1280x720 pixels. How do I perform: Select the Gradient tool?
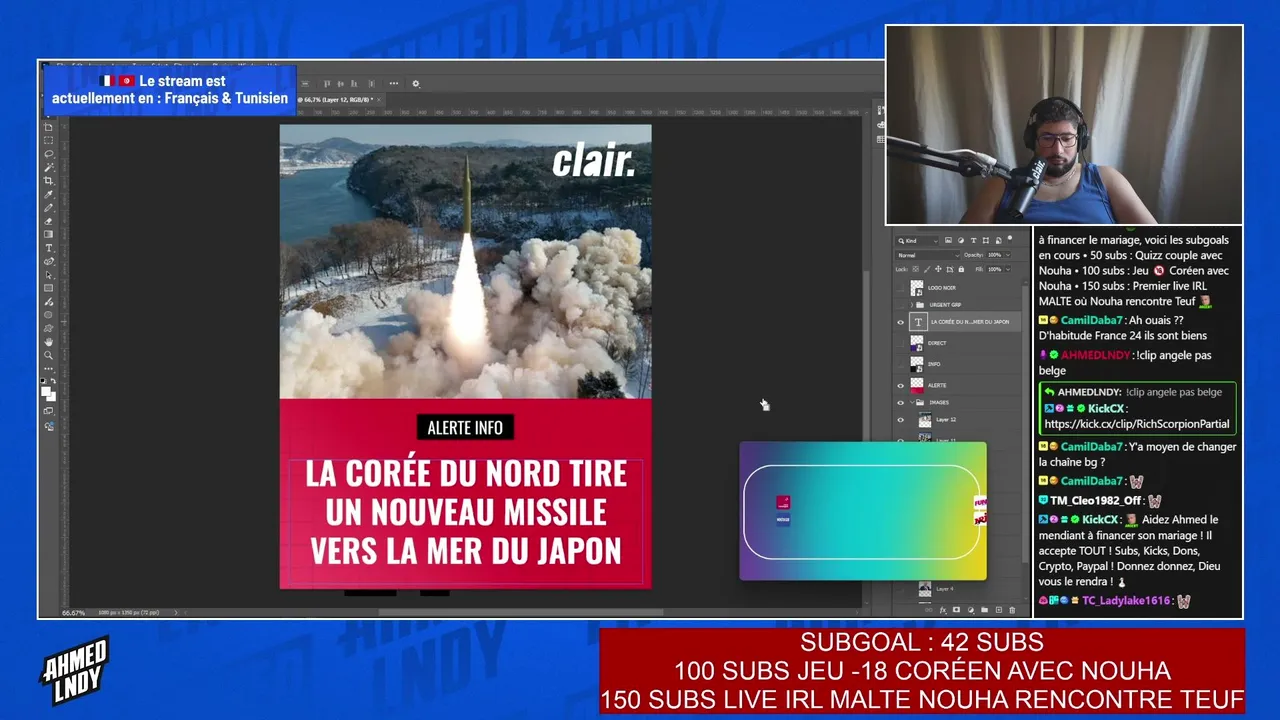pyautogui.click(x=48, y=234)
